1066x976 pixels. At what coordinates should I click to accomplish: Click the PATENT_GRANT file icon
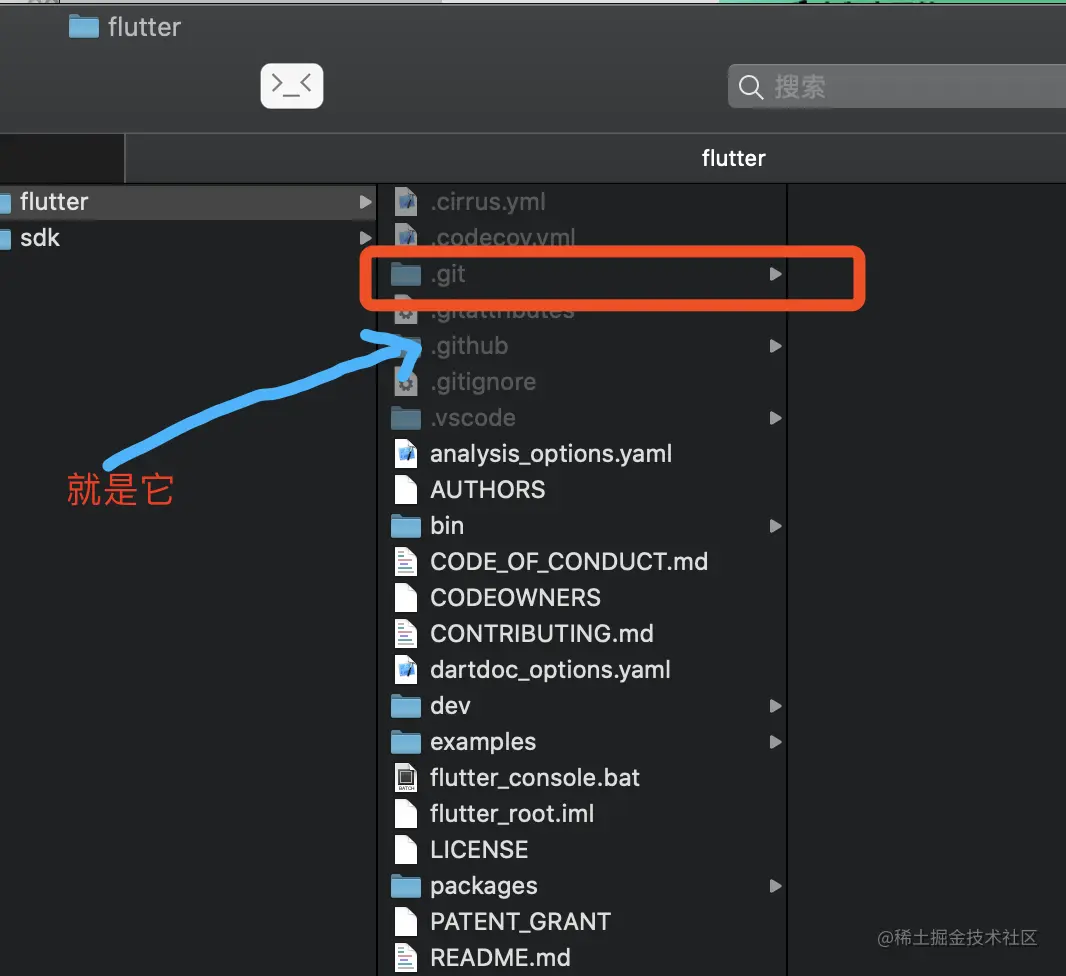pos(406,922)
